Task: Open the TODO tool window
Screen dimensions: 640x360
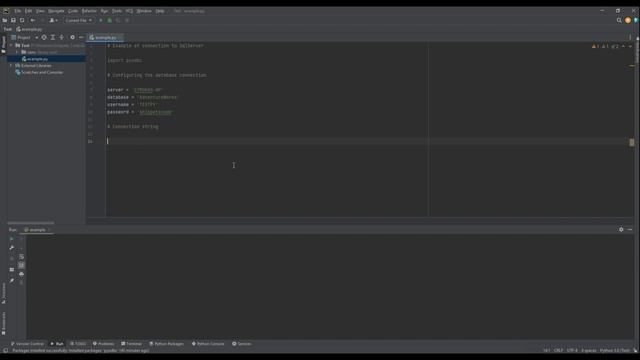Action: click(78, 344)
